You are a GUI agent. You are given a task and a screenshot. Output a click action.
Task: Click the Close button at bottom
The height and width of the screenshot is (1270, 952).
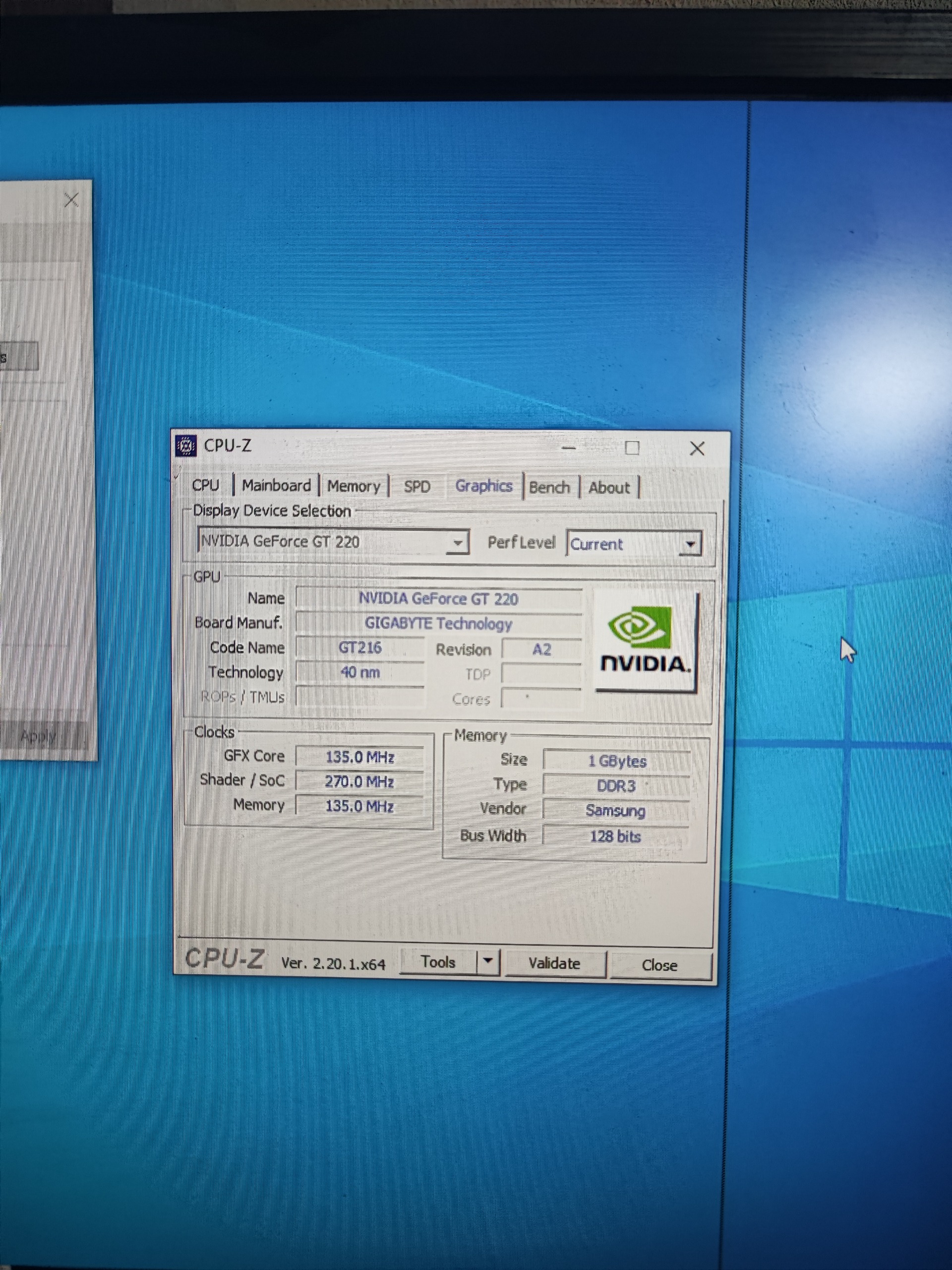point(660,965)
